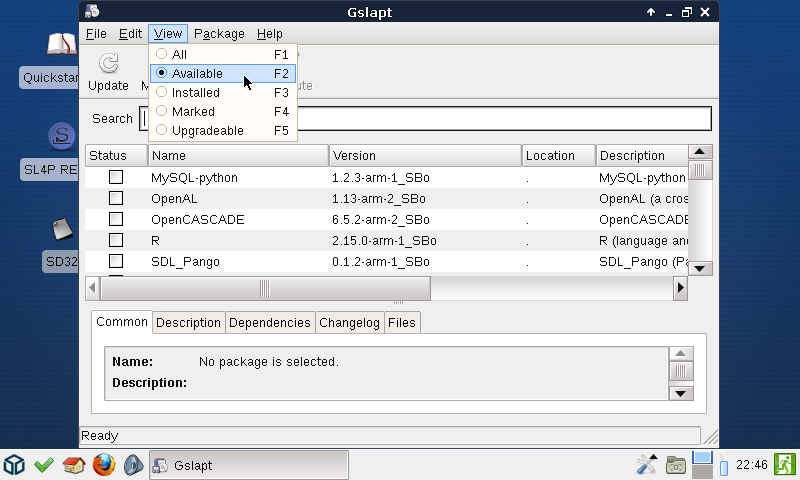
Task: Select the Installed view option
Action: pyautogui.click(x=222, y=92)
